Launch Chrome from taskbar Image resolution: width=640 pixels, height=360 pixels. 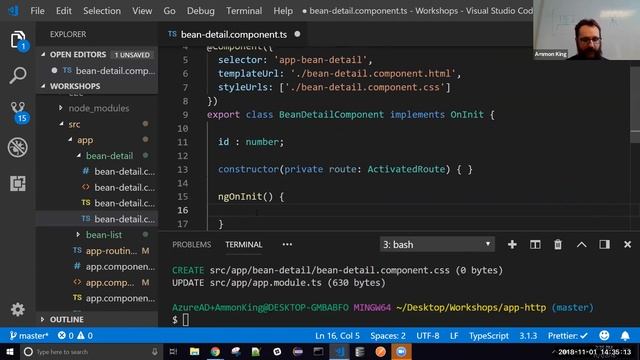[x=215, y=351]
